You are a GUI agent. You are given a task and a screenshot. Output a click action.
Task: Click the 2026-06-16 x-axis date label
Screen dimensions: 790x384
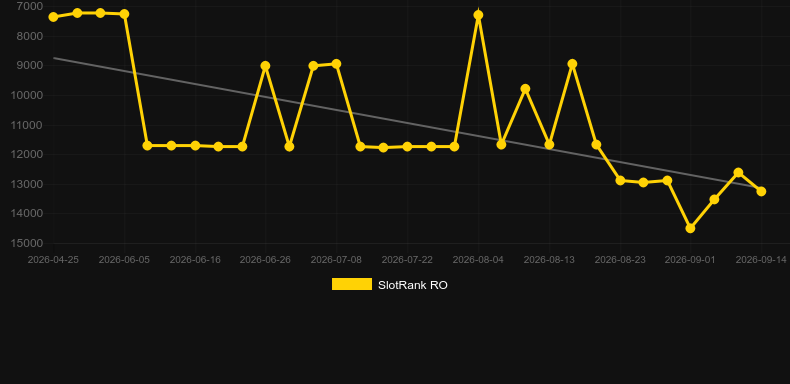pyautogui.click(x=195, y=260)
